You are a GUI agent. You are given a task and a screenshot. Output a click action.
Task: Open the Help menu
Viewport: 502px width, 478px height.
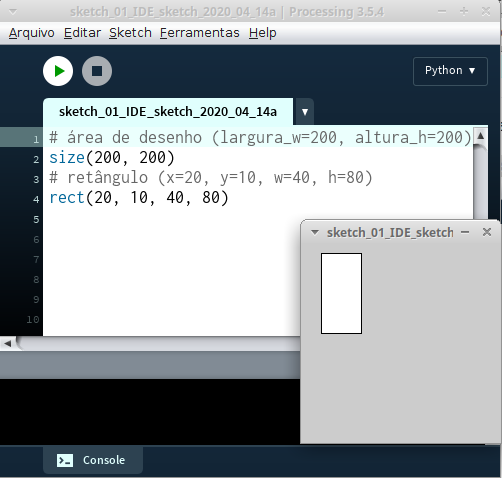[x=263, y=33]
